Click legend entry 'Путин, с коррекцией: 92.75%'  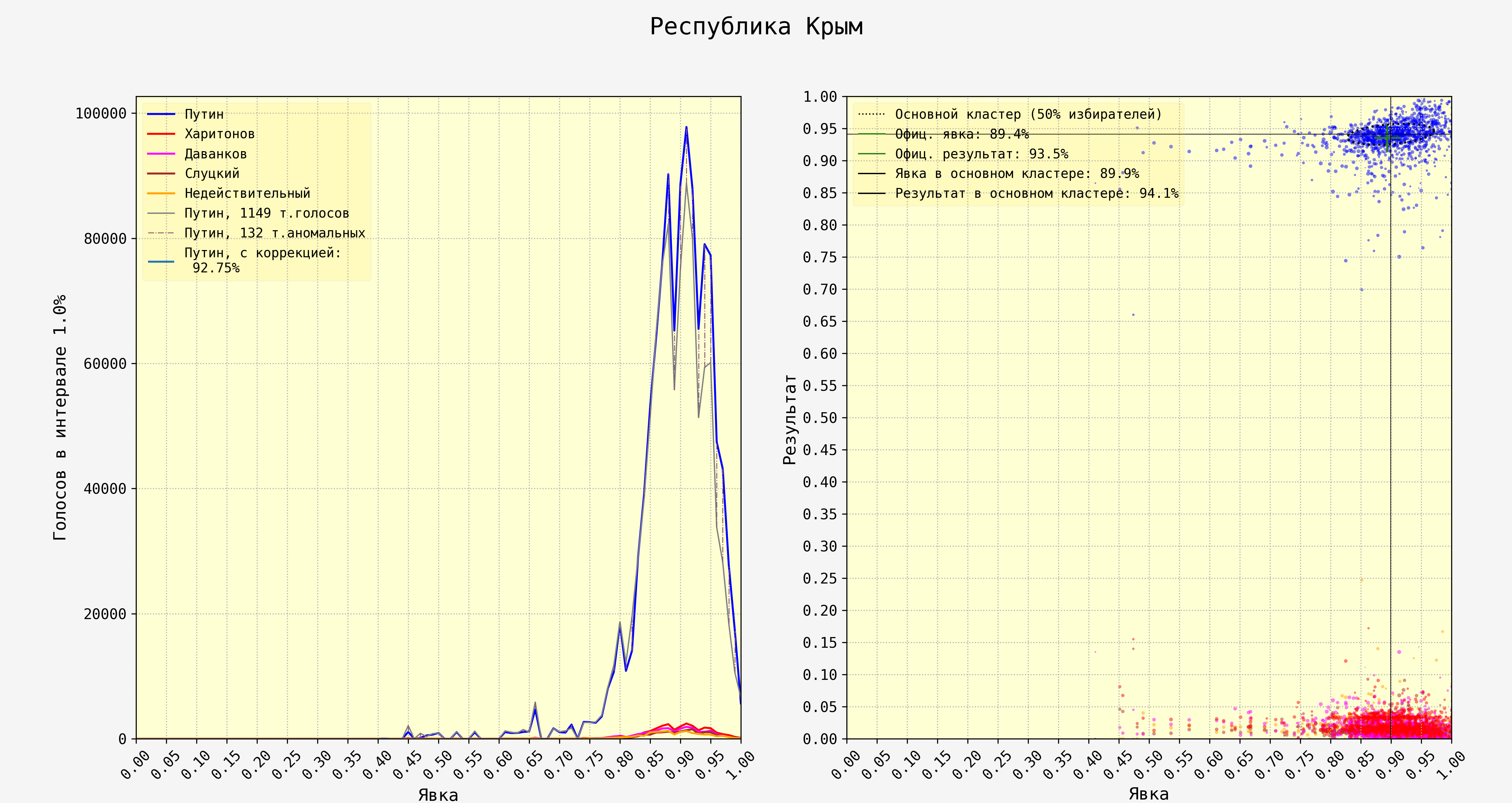[245, 261]
